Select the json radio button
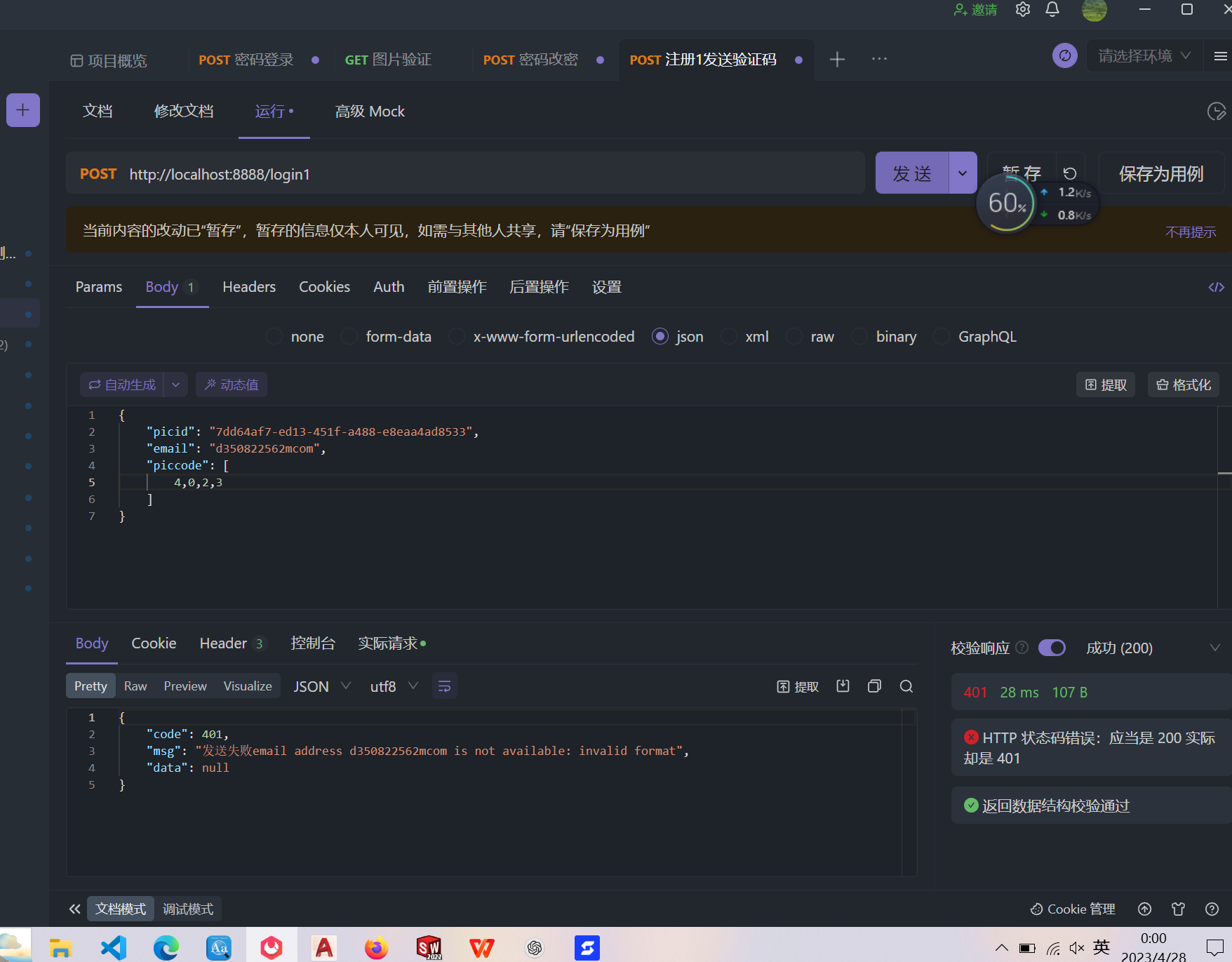1232x962 pixels. click(659, 337)
